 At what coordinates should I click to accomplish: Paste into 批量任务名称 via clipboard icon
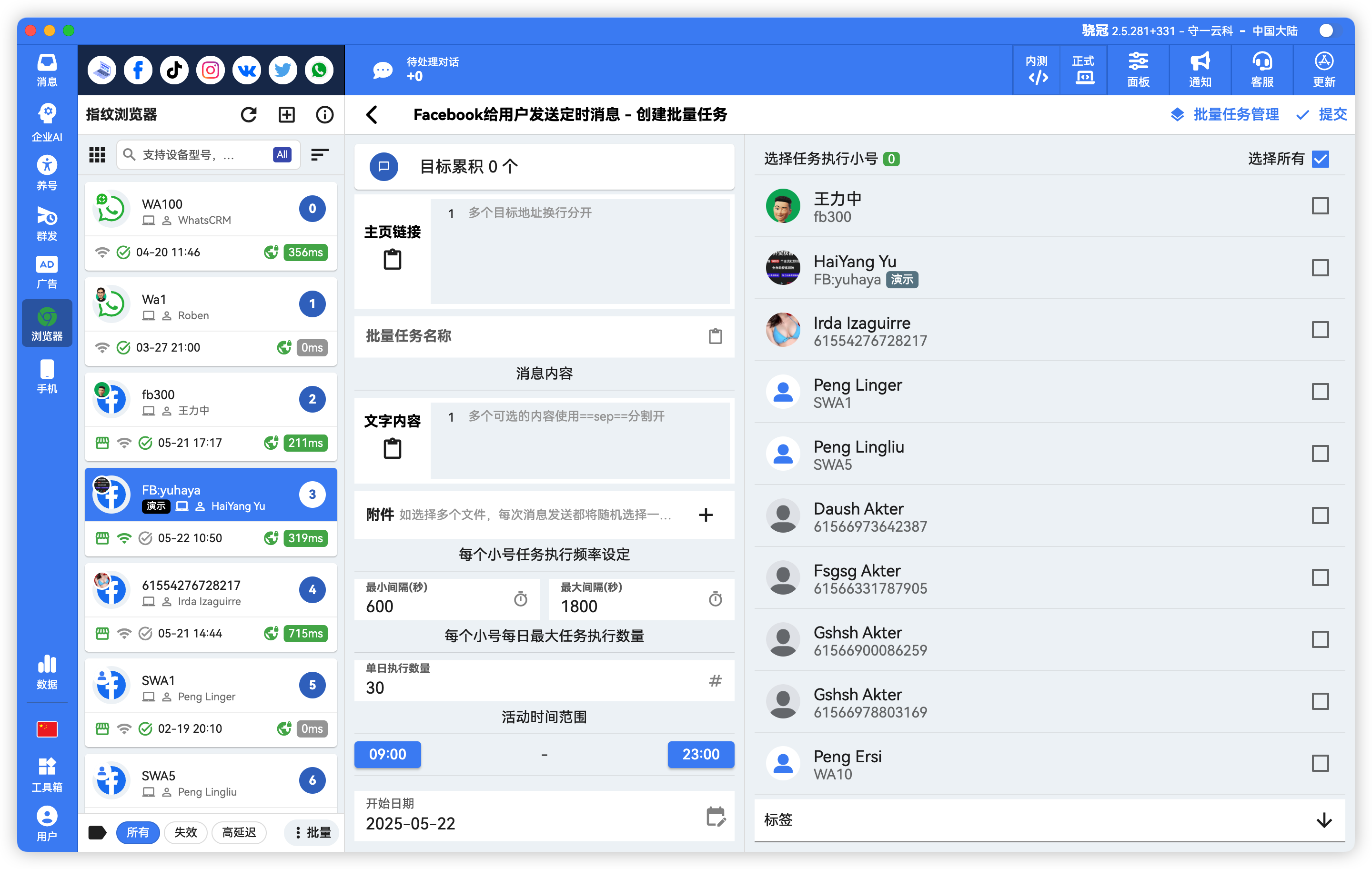(715, 336)
